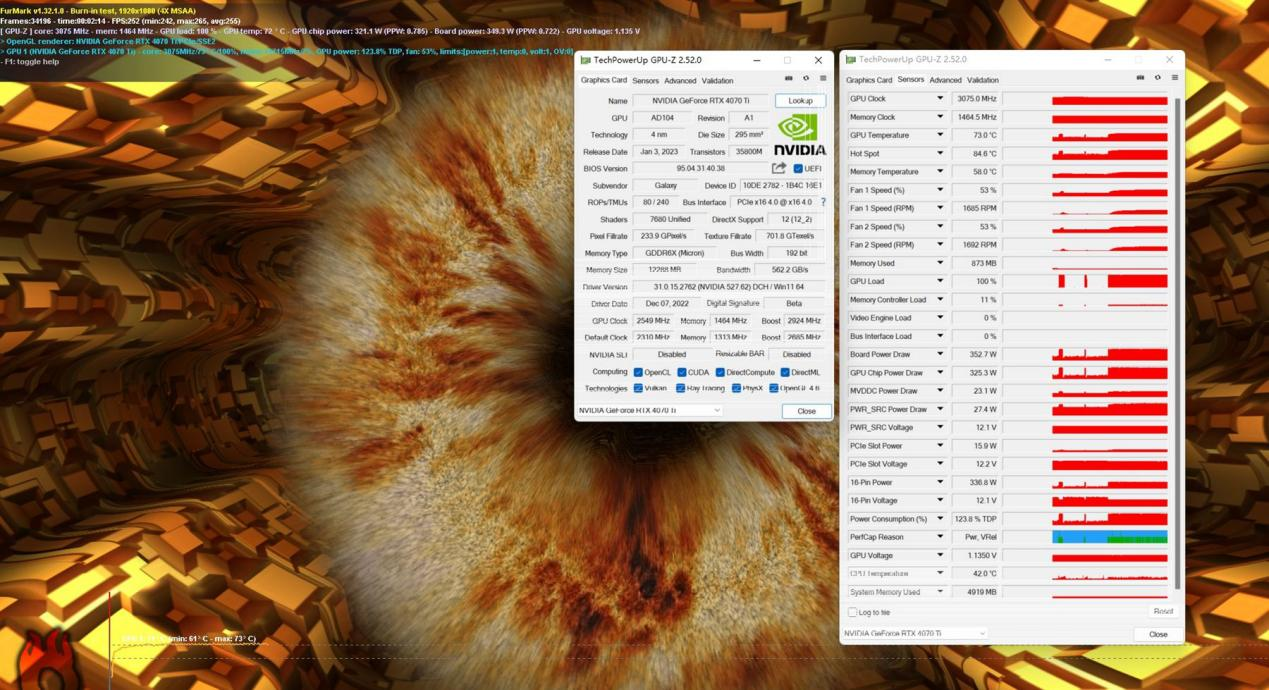Click the Lookup button
The image size is (1269, 690).
(800, 101)
